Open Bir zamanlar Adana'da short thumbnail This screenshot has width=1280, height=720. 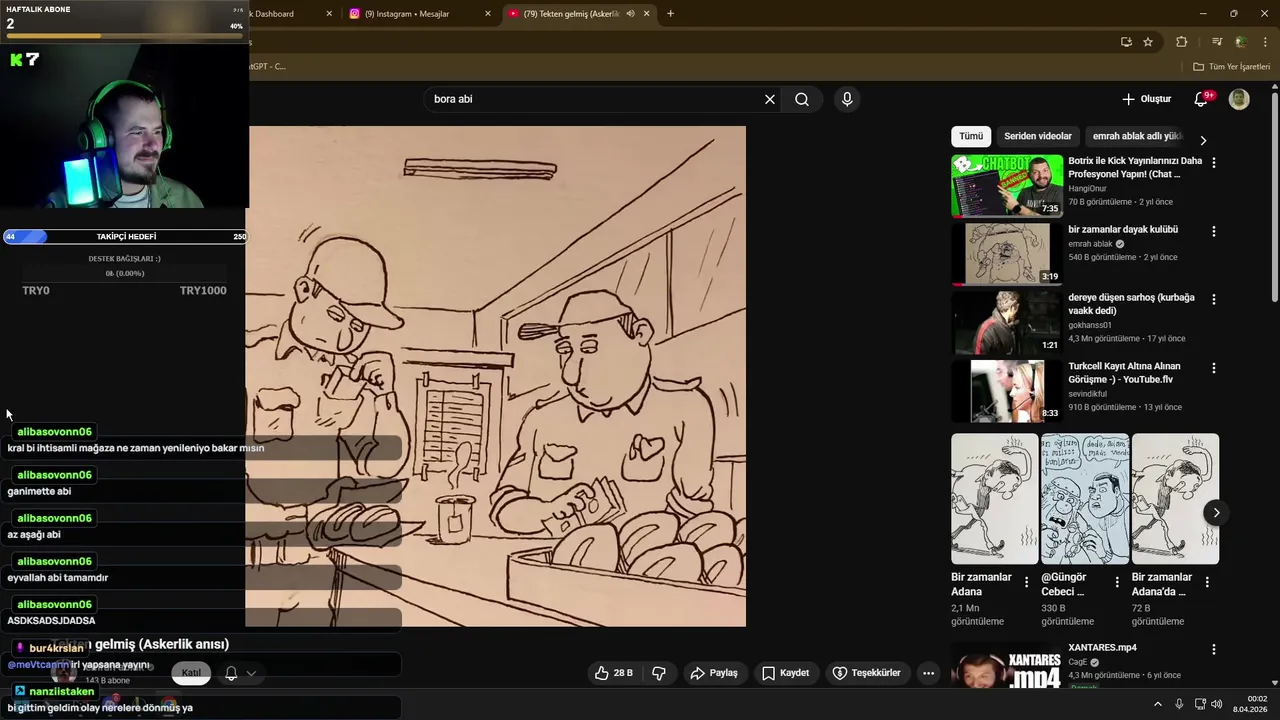coord(1175,499)
